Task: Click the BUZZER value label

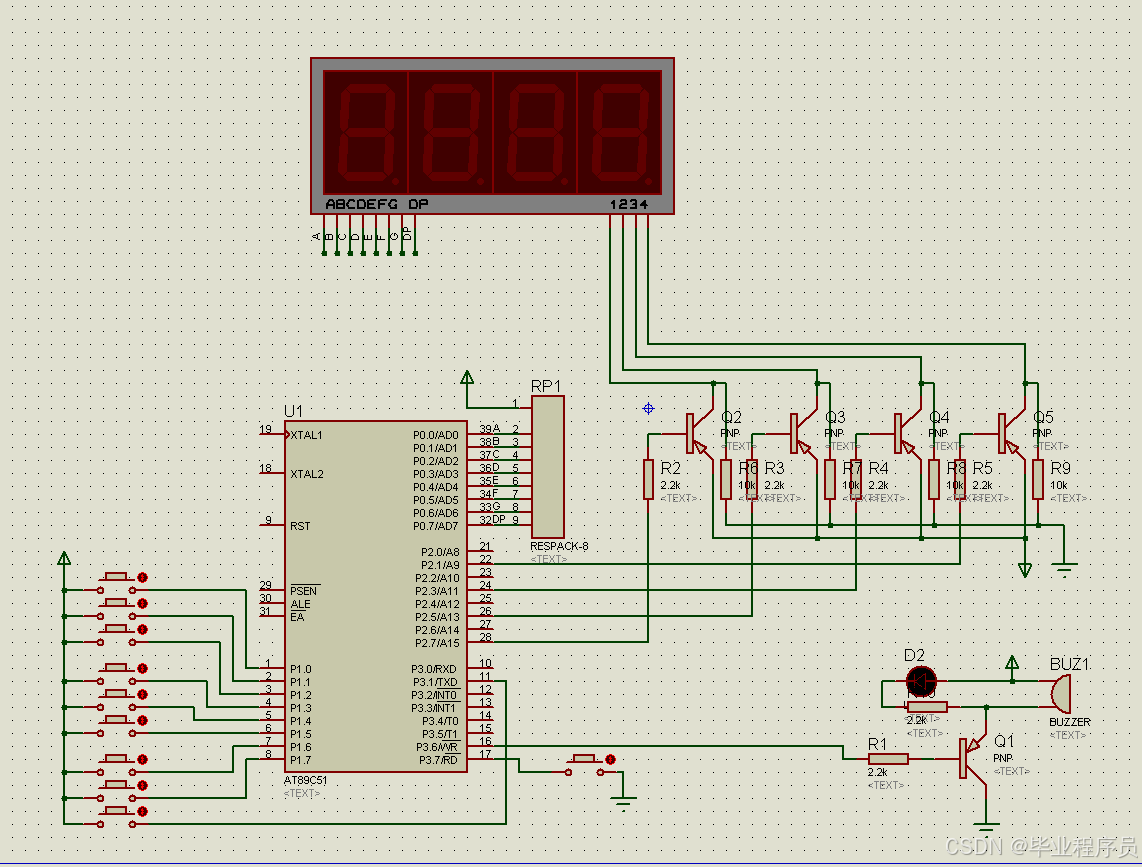Action: (x=1069, y=722)
